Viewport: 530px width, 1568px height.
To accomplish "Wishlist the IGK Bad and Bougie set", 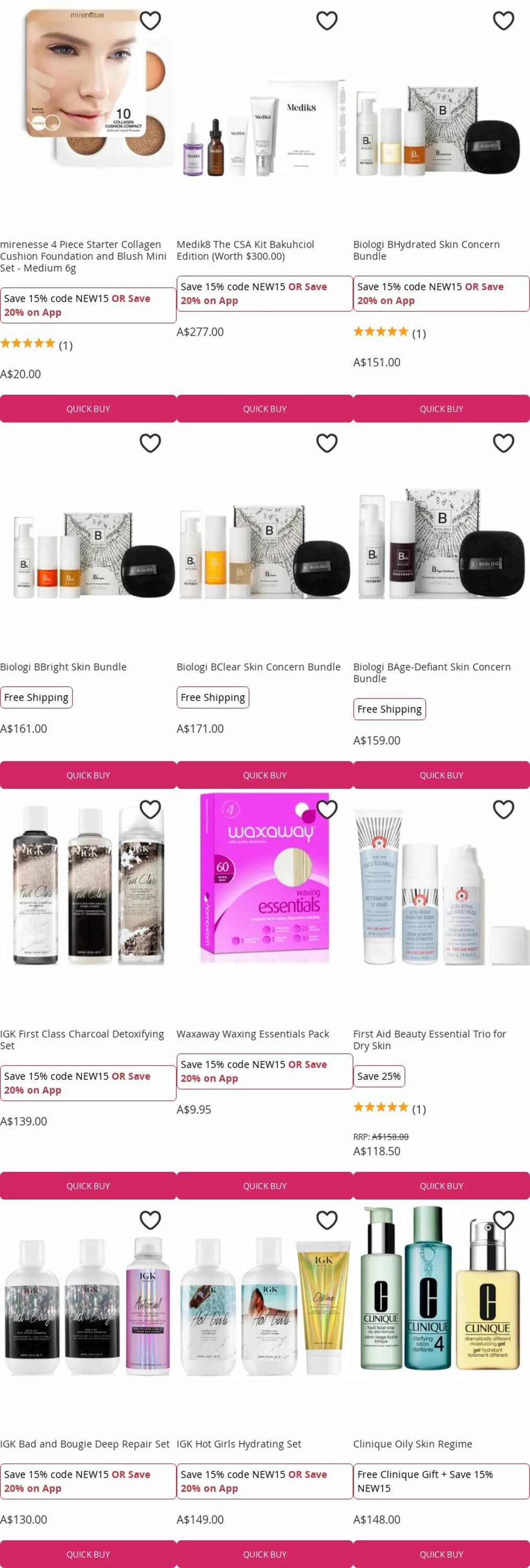I will 151,1220.
